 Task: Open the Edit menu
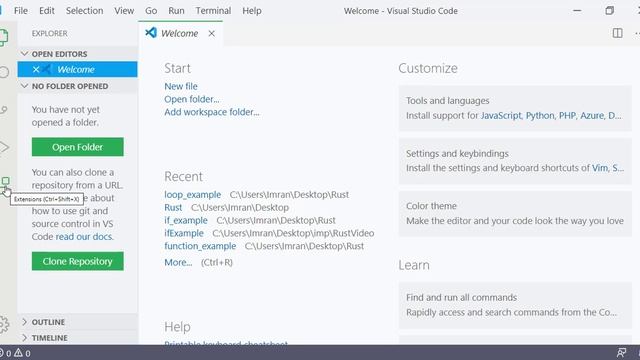pos(47,11)
